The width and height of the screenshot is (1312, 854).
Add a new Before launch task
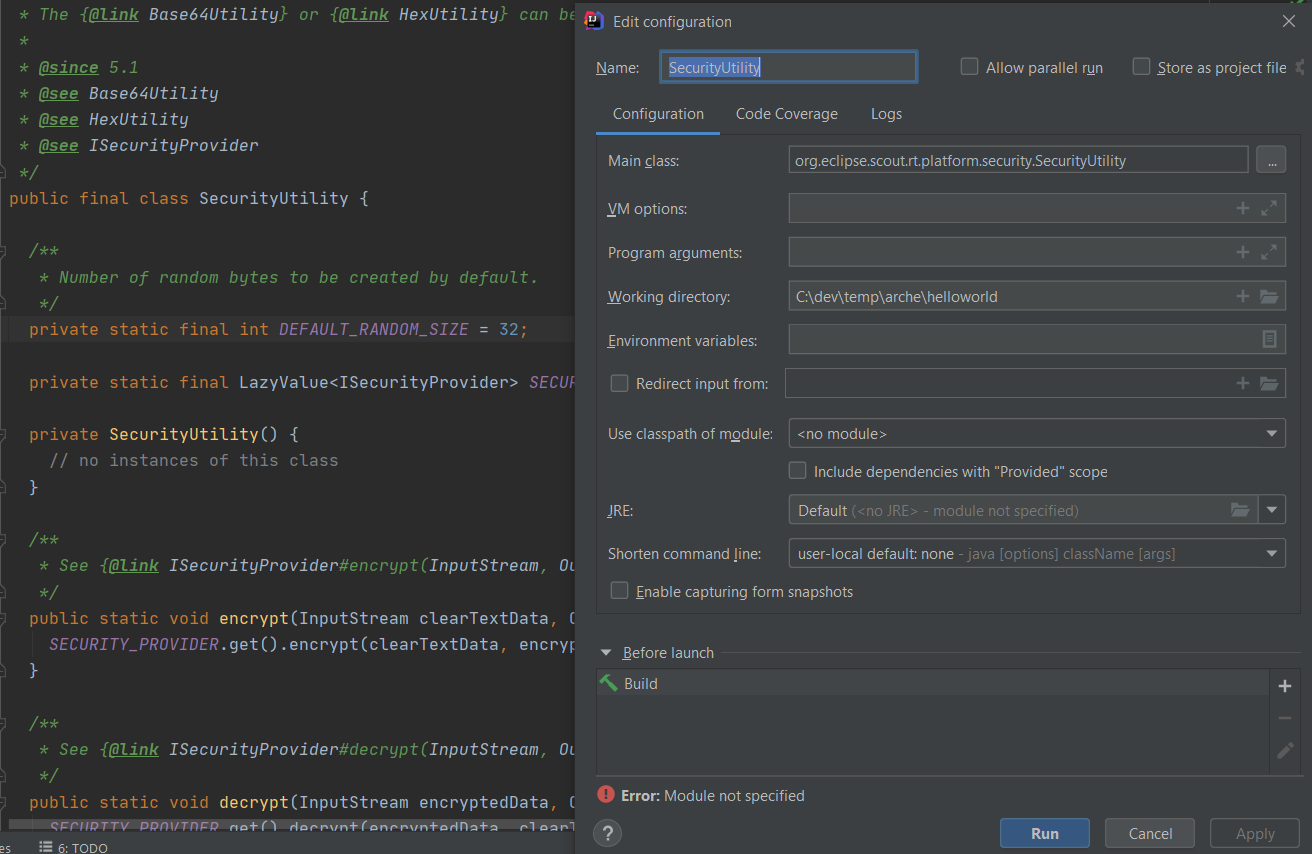[x=1285, y=686]
